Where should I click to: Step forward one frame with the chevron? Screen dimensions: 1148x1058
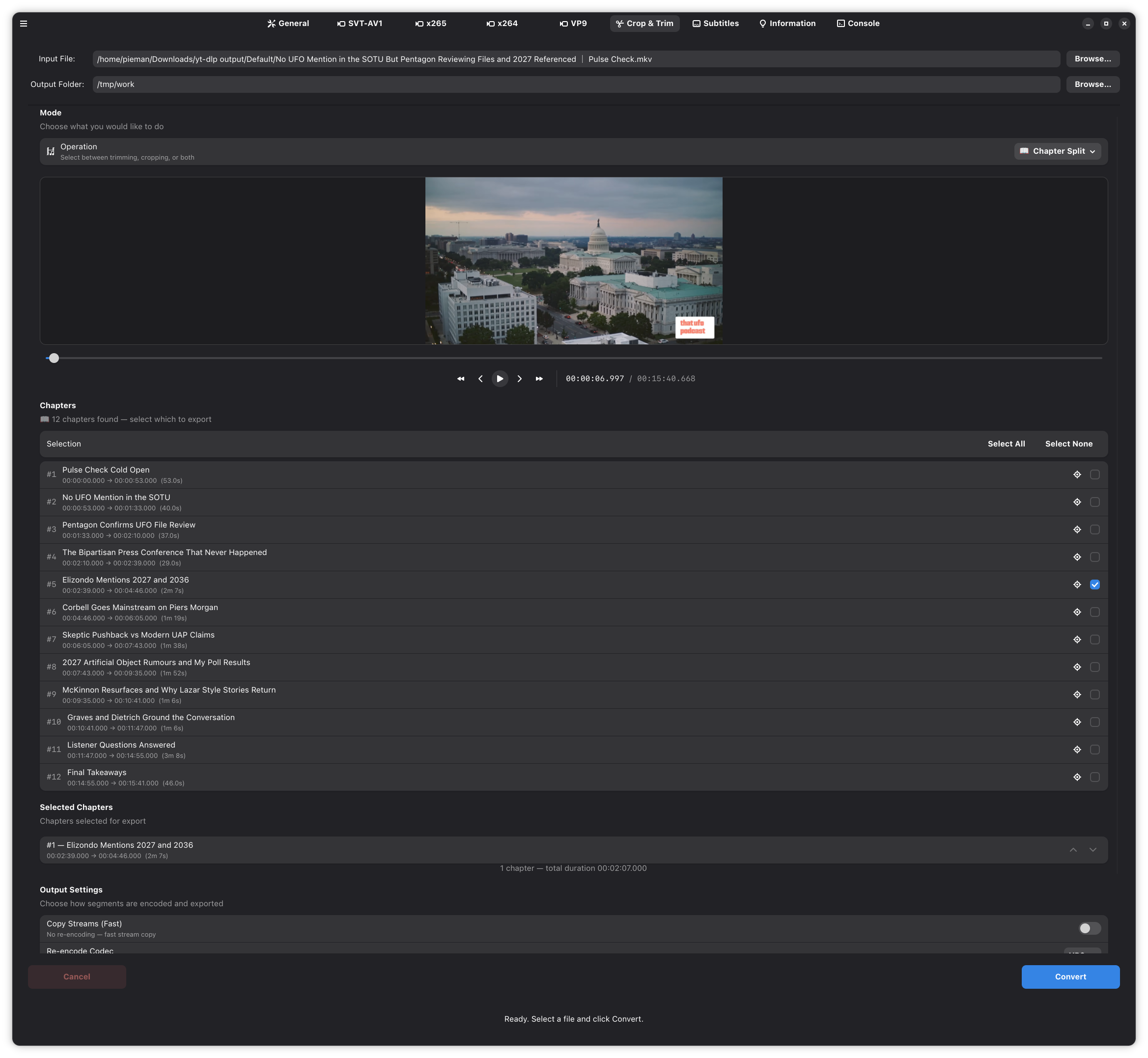pyautogui.click(x=519, y=378)
